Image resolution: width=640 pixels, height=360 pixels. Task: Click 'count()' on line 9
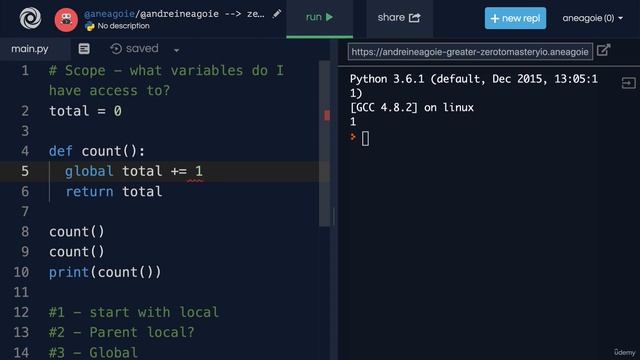[77, 252]
